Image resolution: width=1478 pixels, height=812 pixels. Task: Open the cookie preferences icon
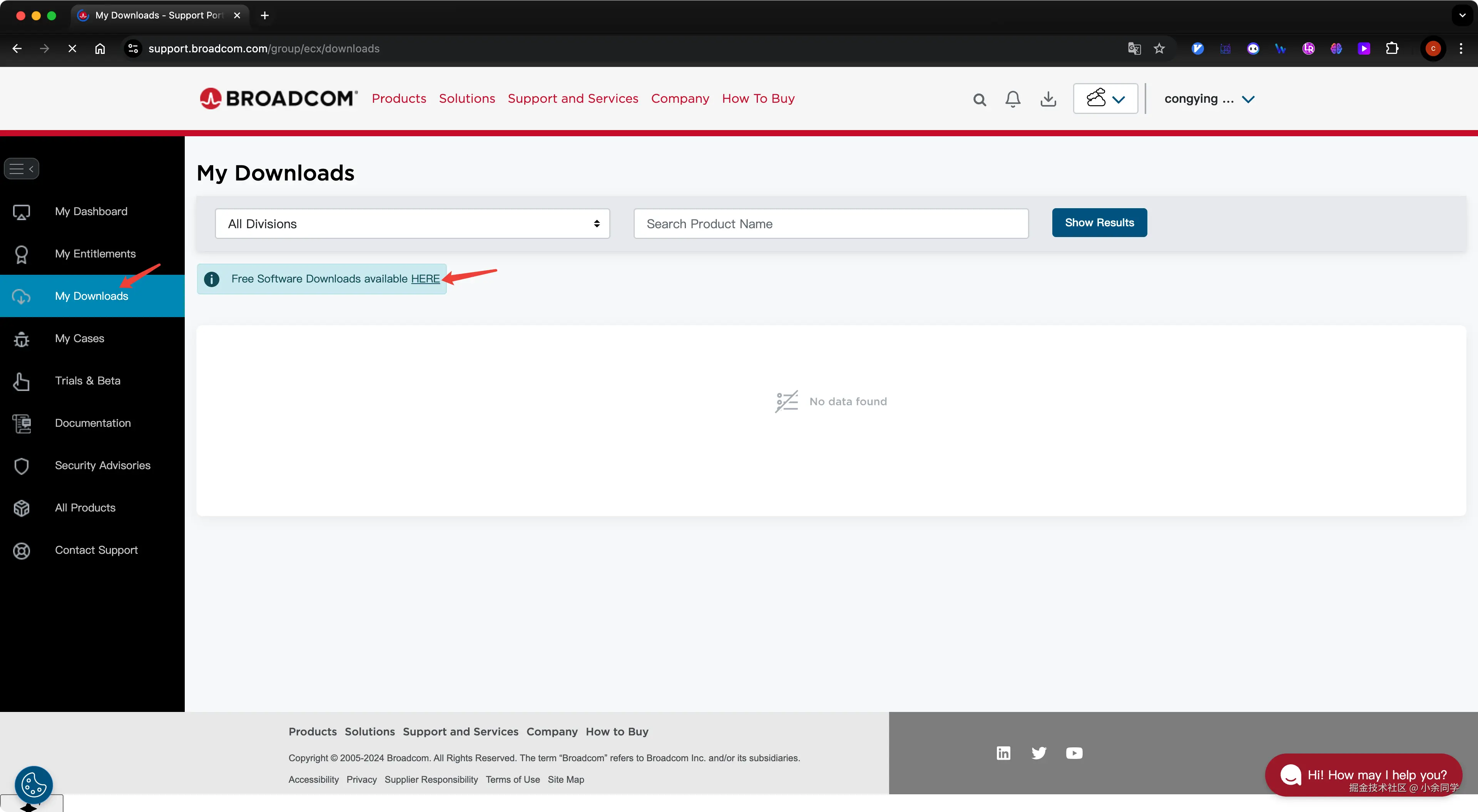[x=34, y=784]
